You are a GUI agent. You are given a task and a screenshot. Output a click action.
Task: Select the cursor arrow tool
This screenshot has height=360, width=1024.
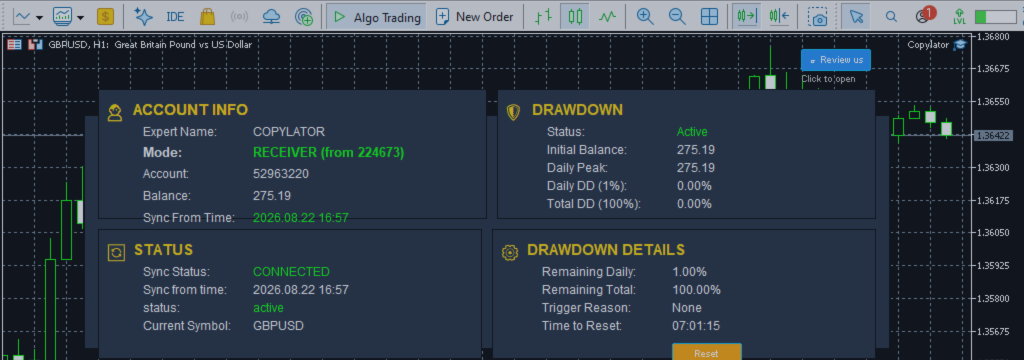(856, 16)
